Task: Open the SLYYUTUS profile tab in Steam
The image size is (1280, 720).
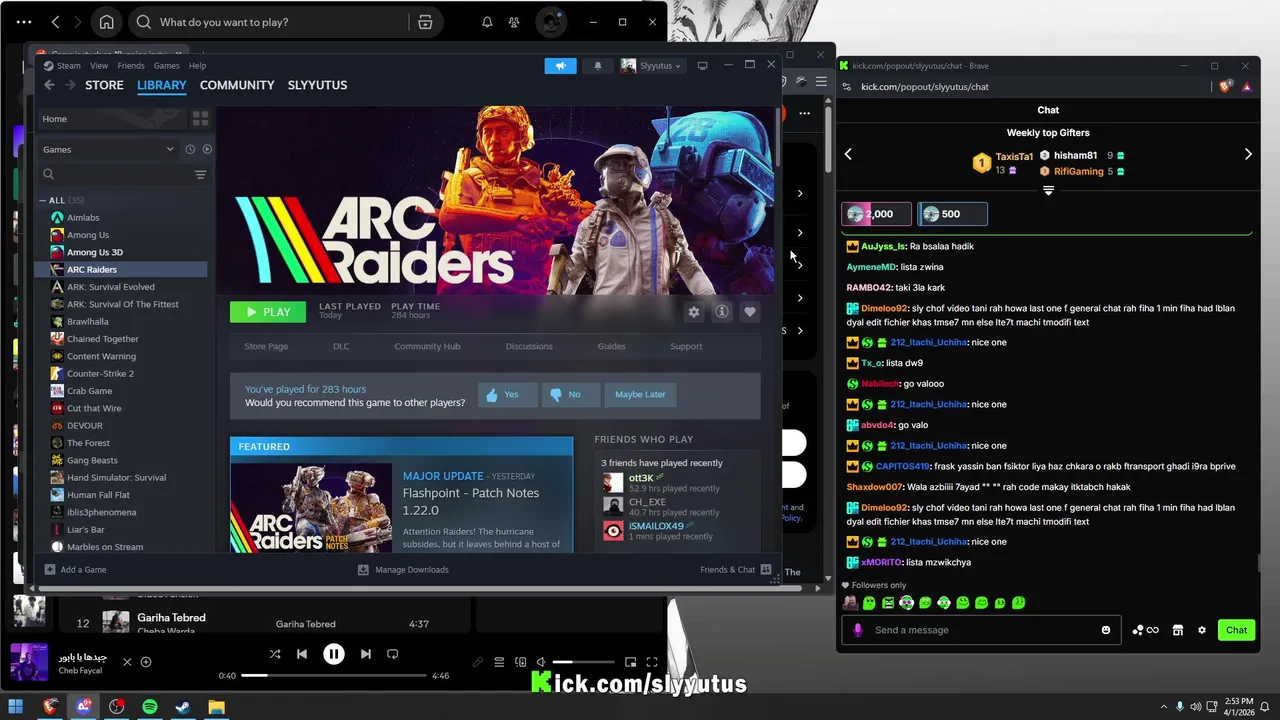Action: click(317, 85)
